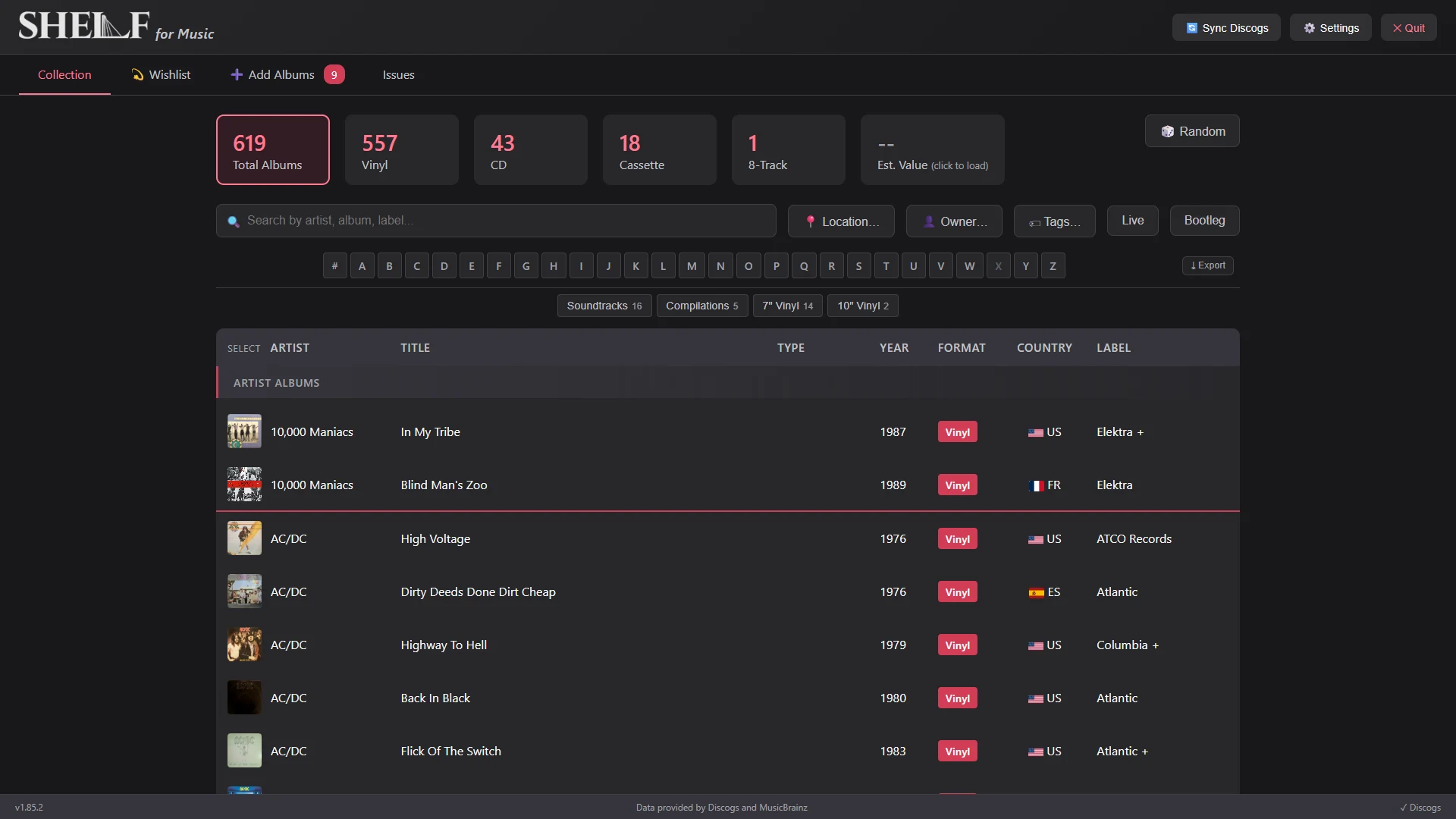Switch to the Issues tab
This screenshot has height=819, width=1456.
(398, 74)
